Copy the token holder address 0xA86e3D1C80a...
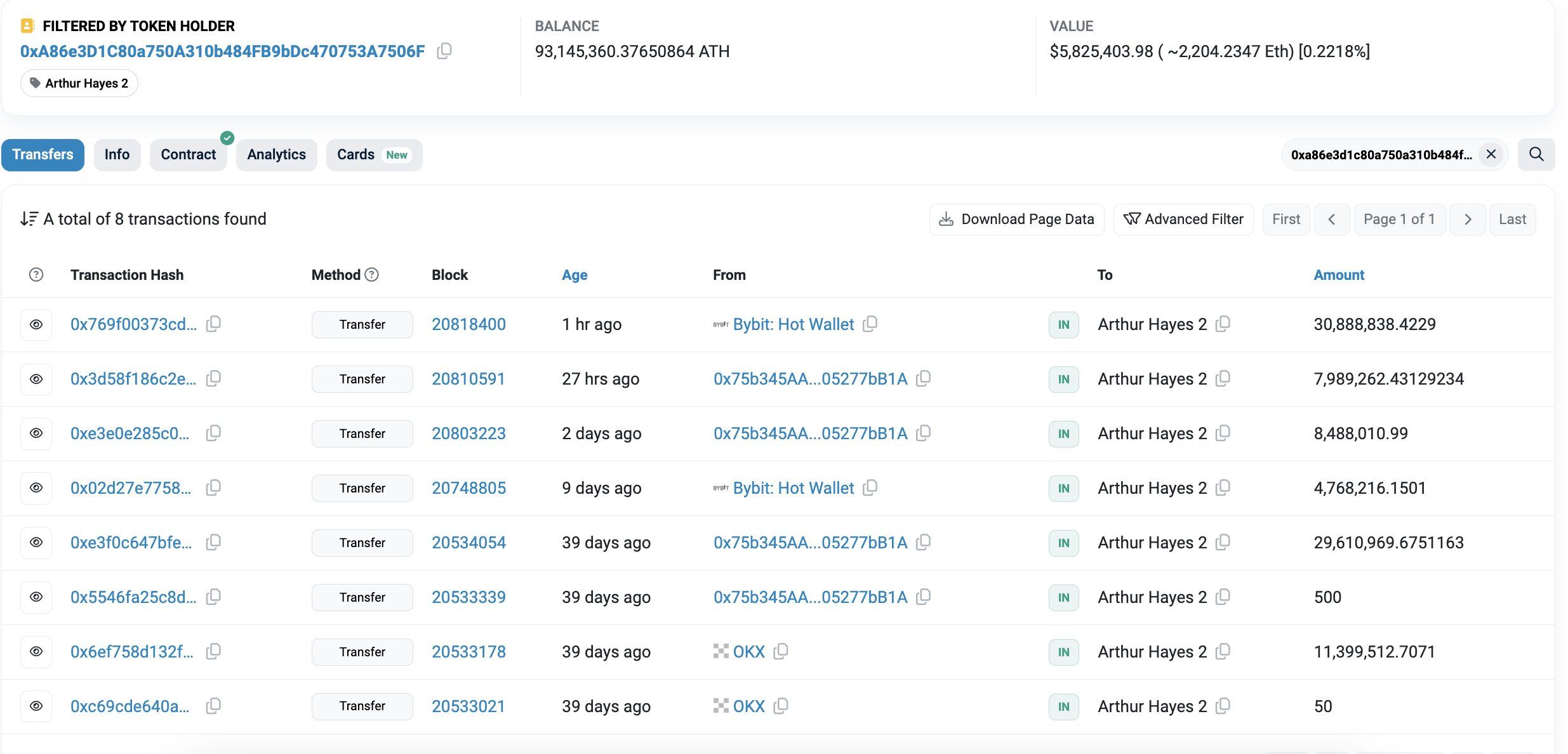Screen dimensions: 1568x754 click(x=444, y=51)
